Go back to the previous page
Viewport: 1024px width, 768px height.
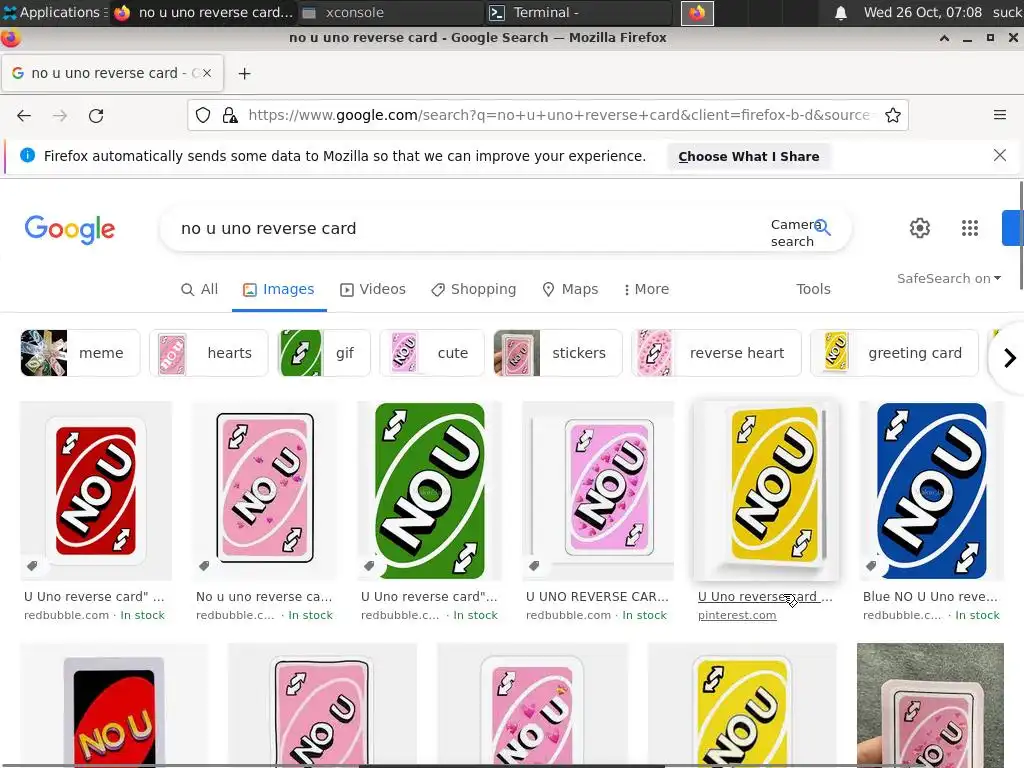click(x=24, y=116)
